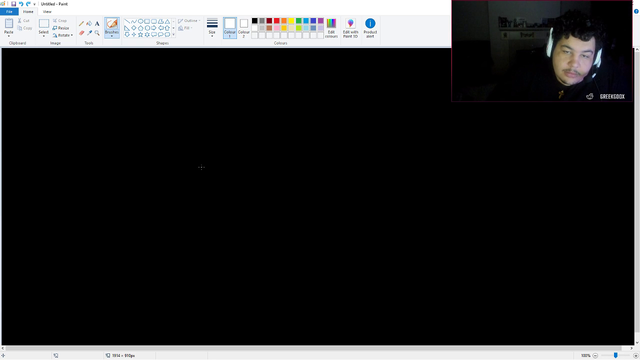640x360 pixels.
Task: Pick the red colour swatch
Action: 277,21
